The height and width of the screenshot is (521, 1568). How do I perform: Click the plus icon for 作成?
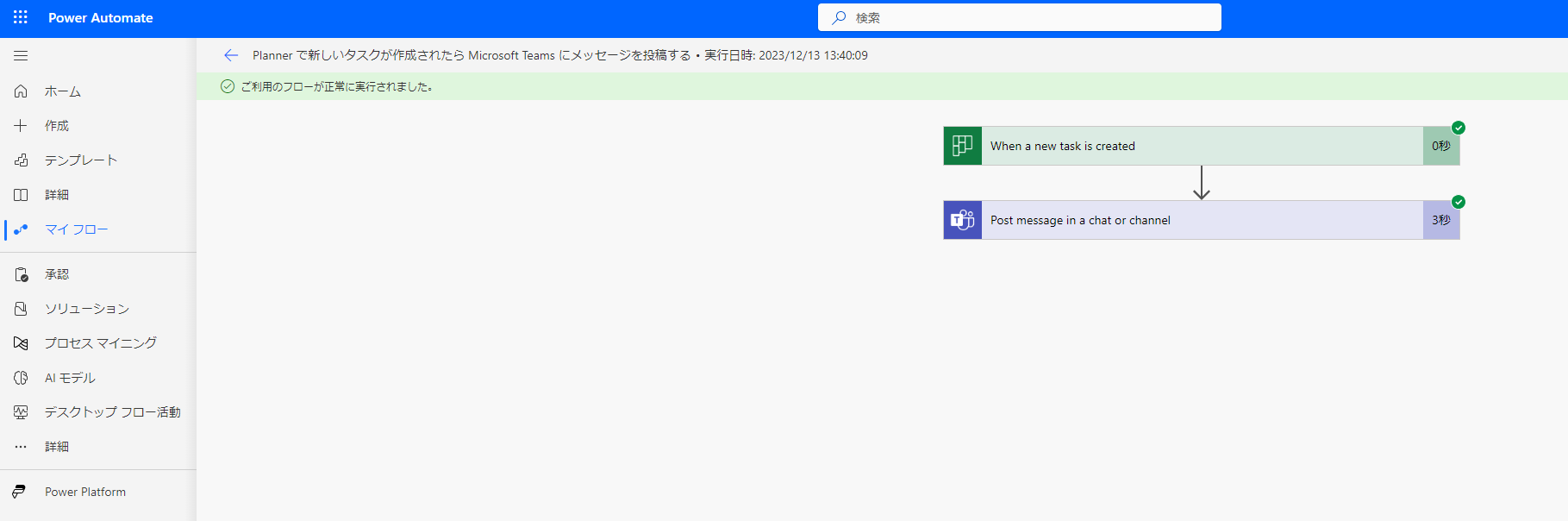(x=21, y=126)
